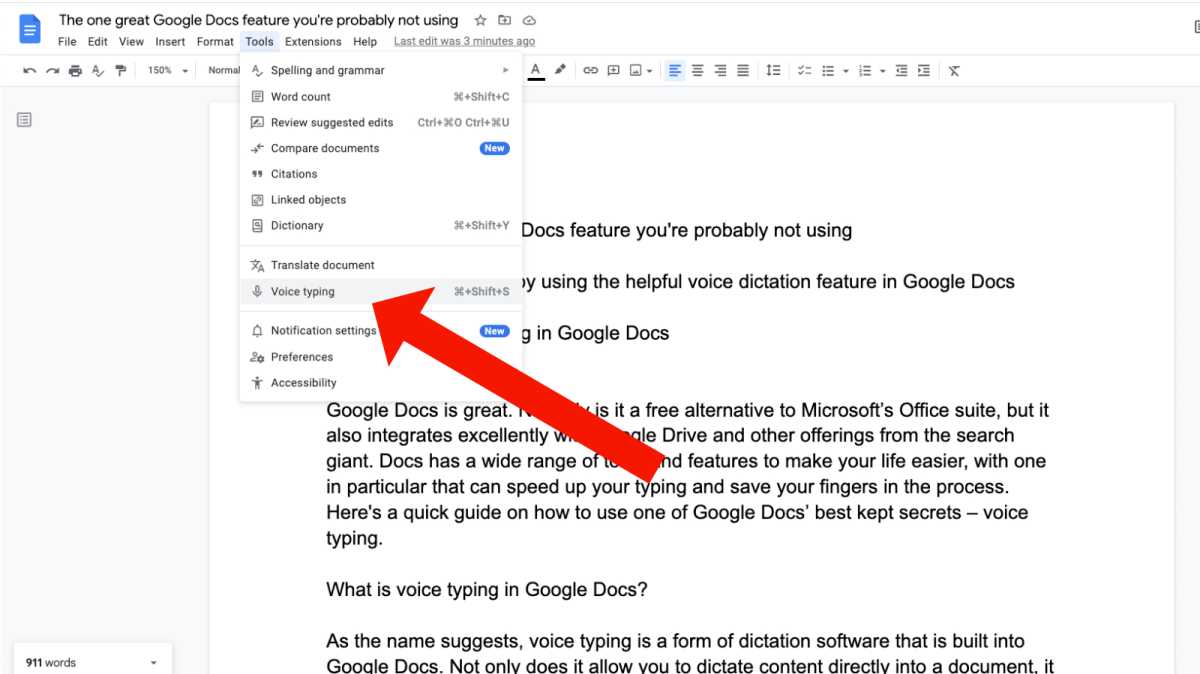Start Voice typing

pos(381,292)
